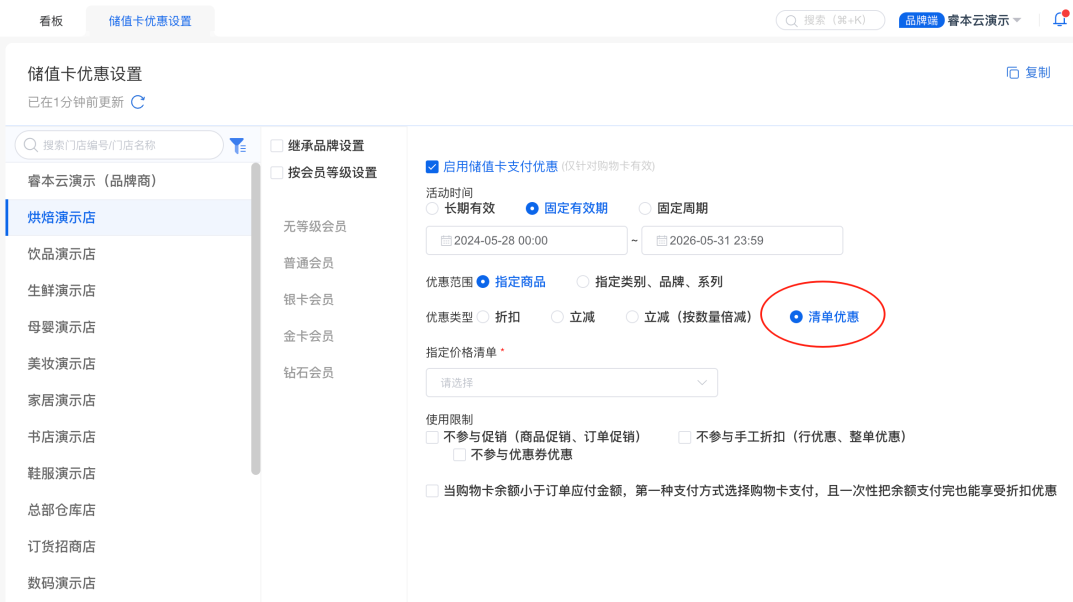Choose 金卡会员 membership level
1073x602 pixels.
309,336
